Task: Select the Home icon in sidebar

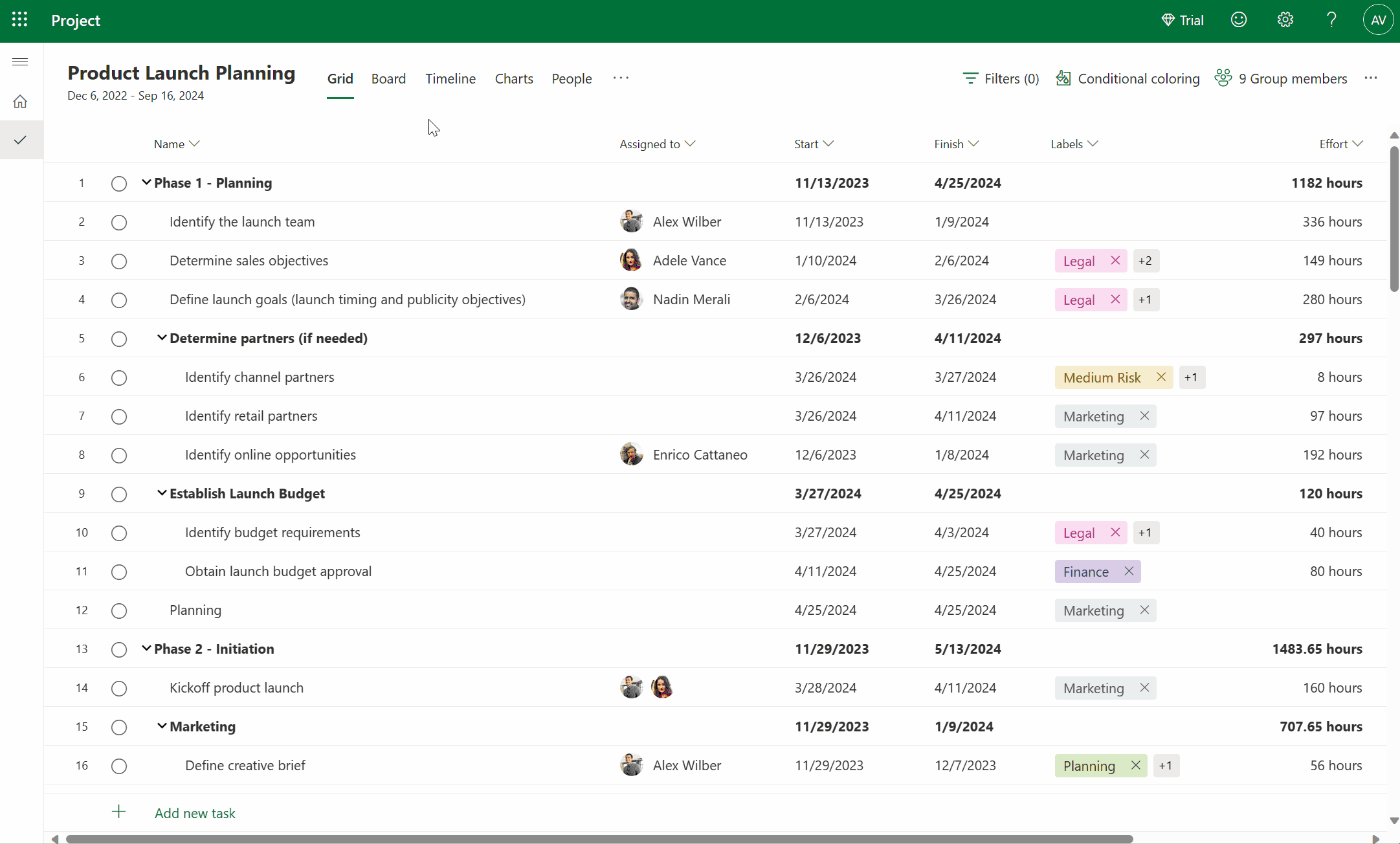Action: point(19,102)
